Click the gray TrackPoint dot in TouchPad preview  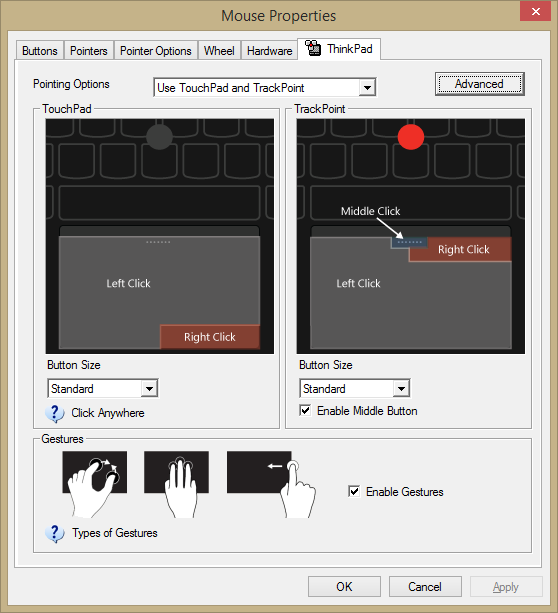point(159,137)
